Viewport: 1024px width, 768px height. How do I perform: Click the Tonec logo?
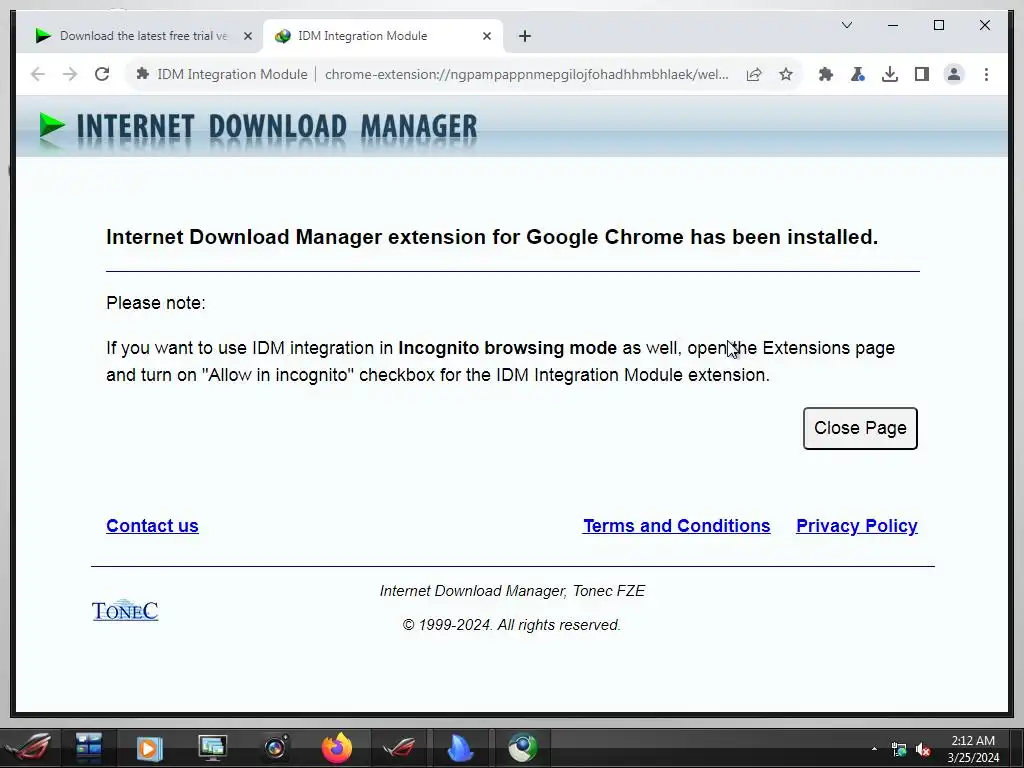tap(125, 611)
